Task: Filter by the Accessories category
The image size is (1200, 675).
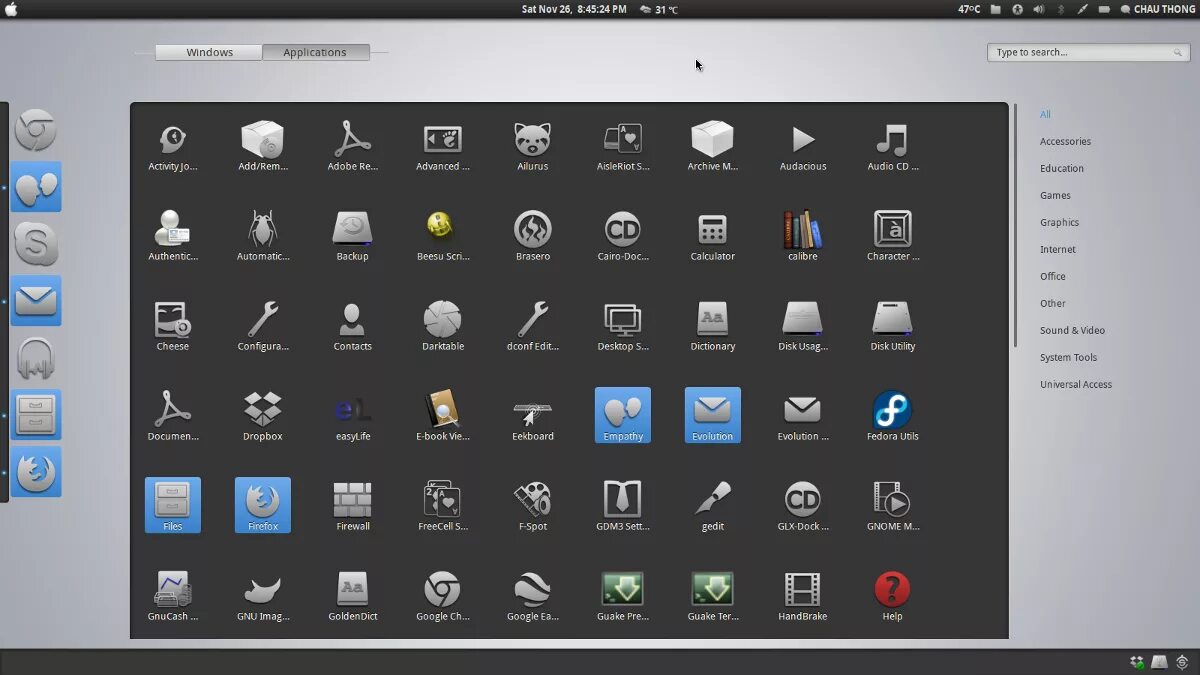Action: (1065, 141)
